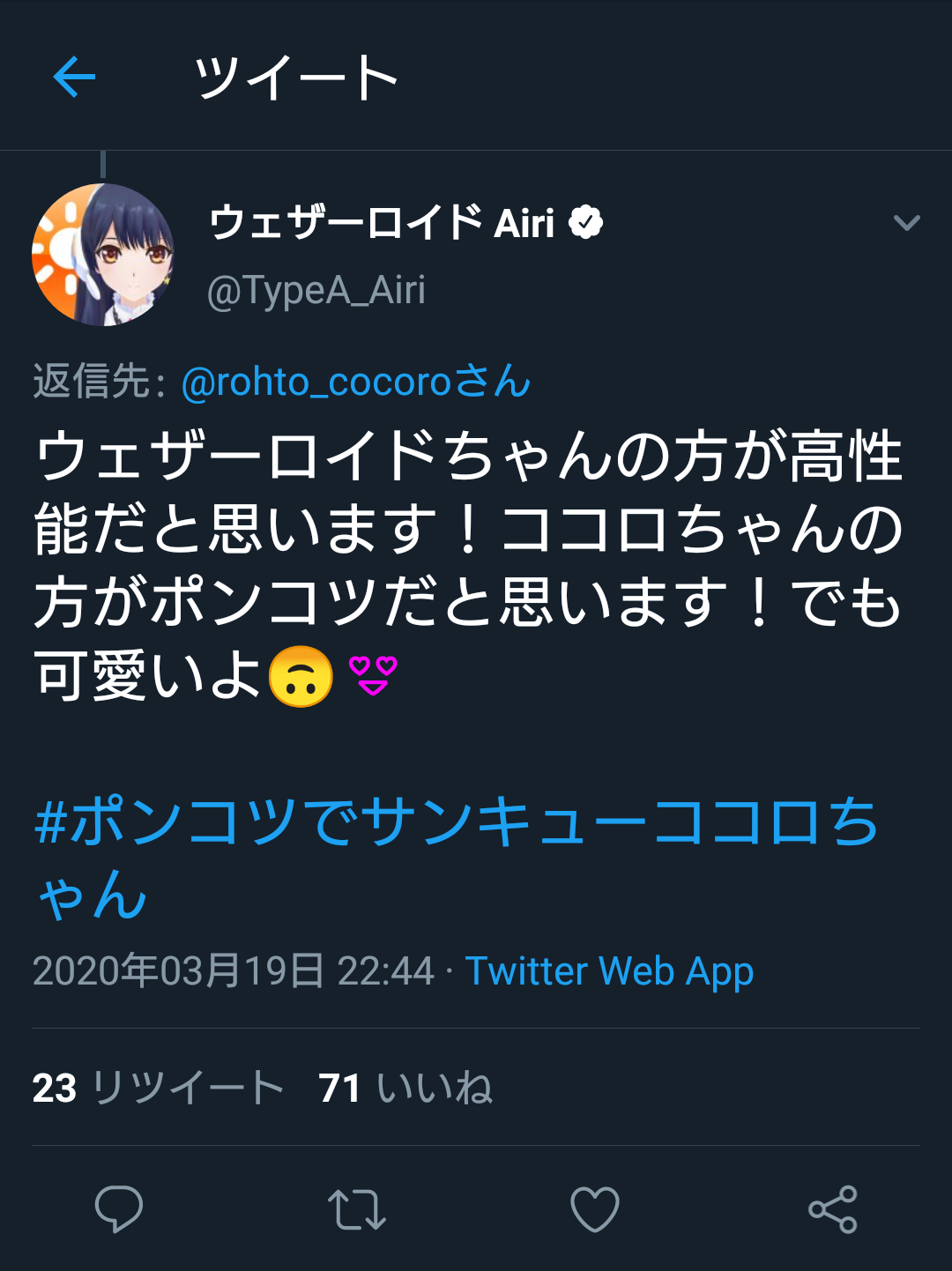This screenshot has height=1271, width=952.
Task: Open the share icon
Action: 833,1209
